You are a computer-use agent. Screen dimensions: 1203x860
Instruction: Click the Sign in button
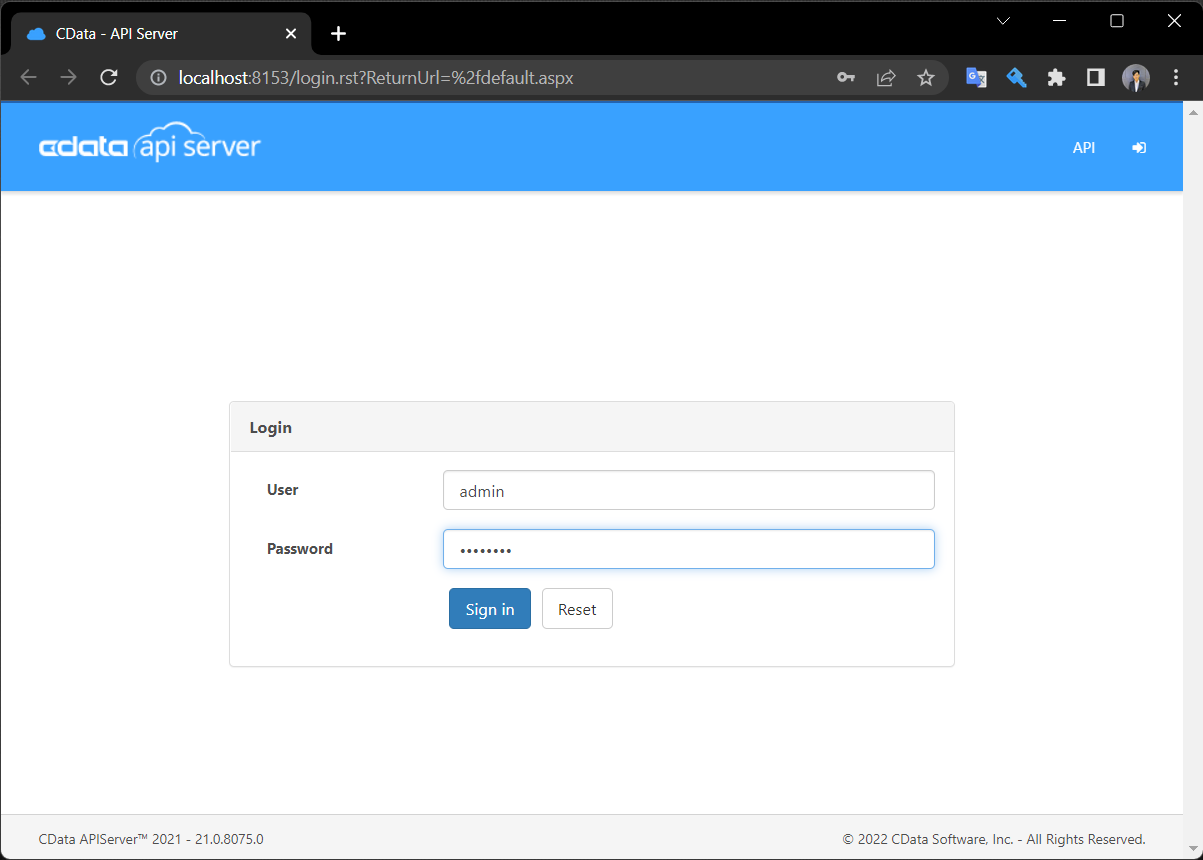click(490, 609)
